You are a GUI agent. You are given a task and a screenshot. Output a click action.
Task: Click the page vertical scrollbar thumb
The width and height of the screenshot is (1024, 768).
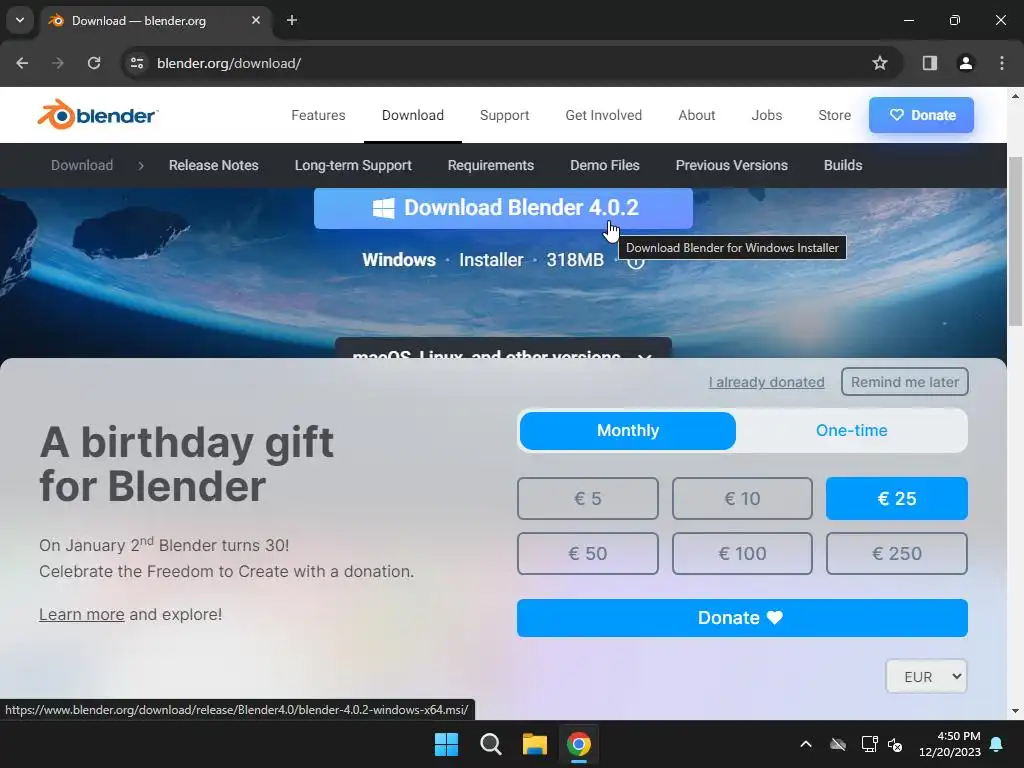pyautogui.click(x=1016, y=242)
